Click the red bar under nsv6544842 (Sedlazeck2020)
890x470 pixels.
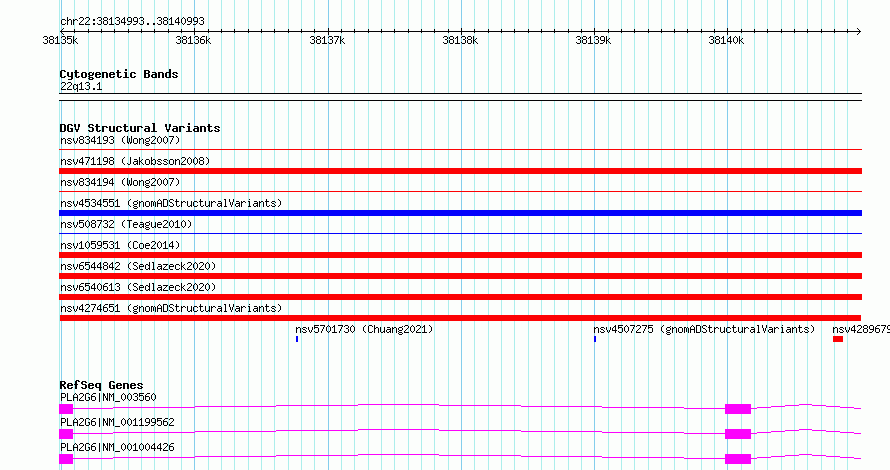(x=460, y=276)
